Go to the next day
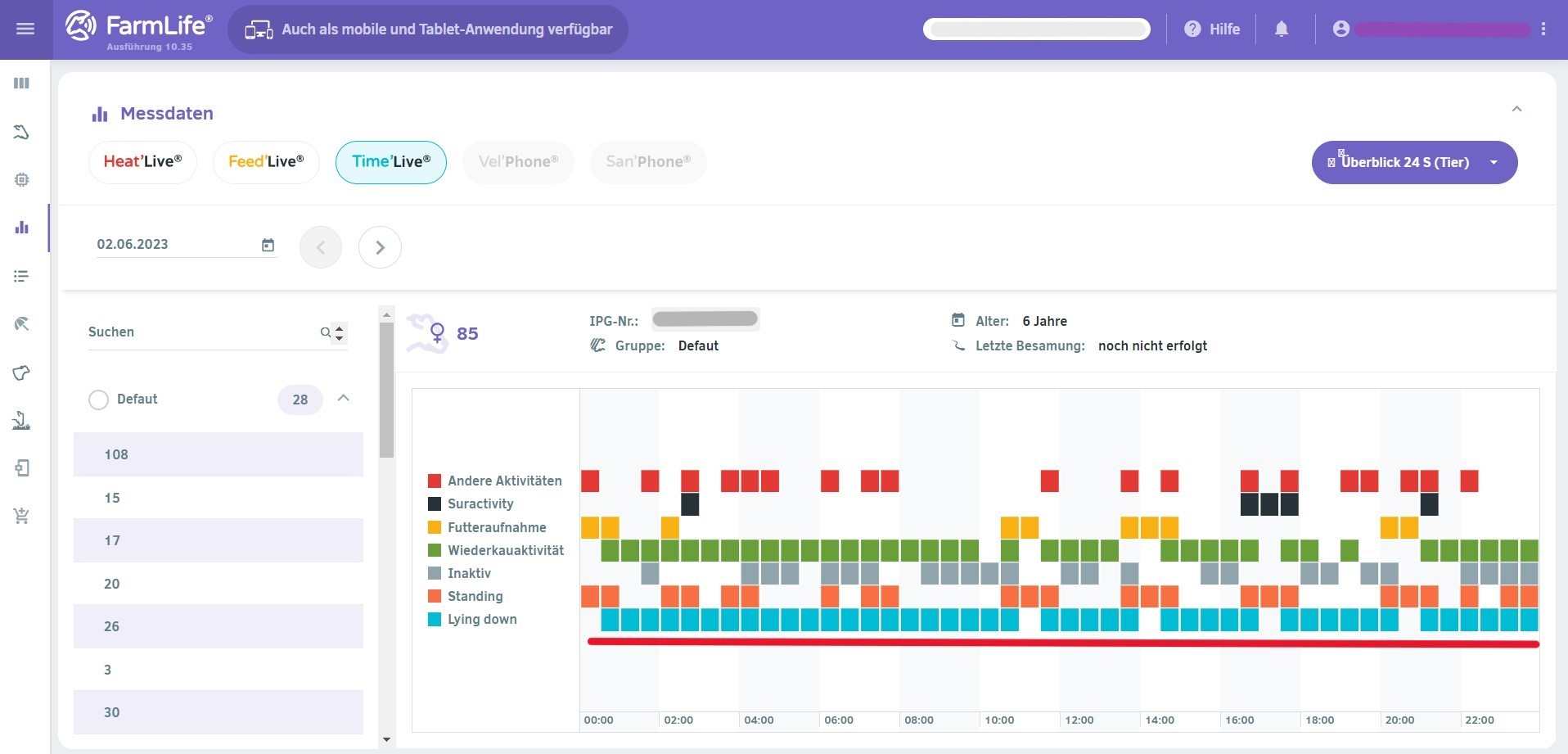Screen dimensions: 1568x754 point(380,247)
